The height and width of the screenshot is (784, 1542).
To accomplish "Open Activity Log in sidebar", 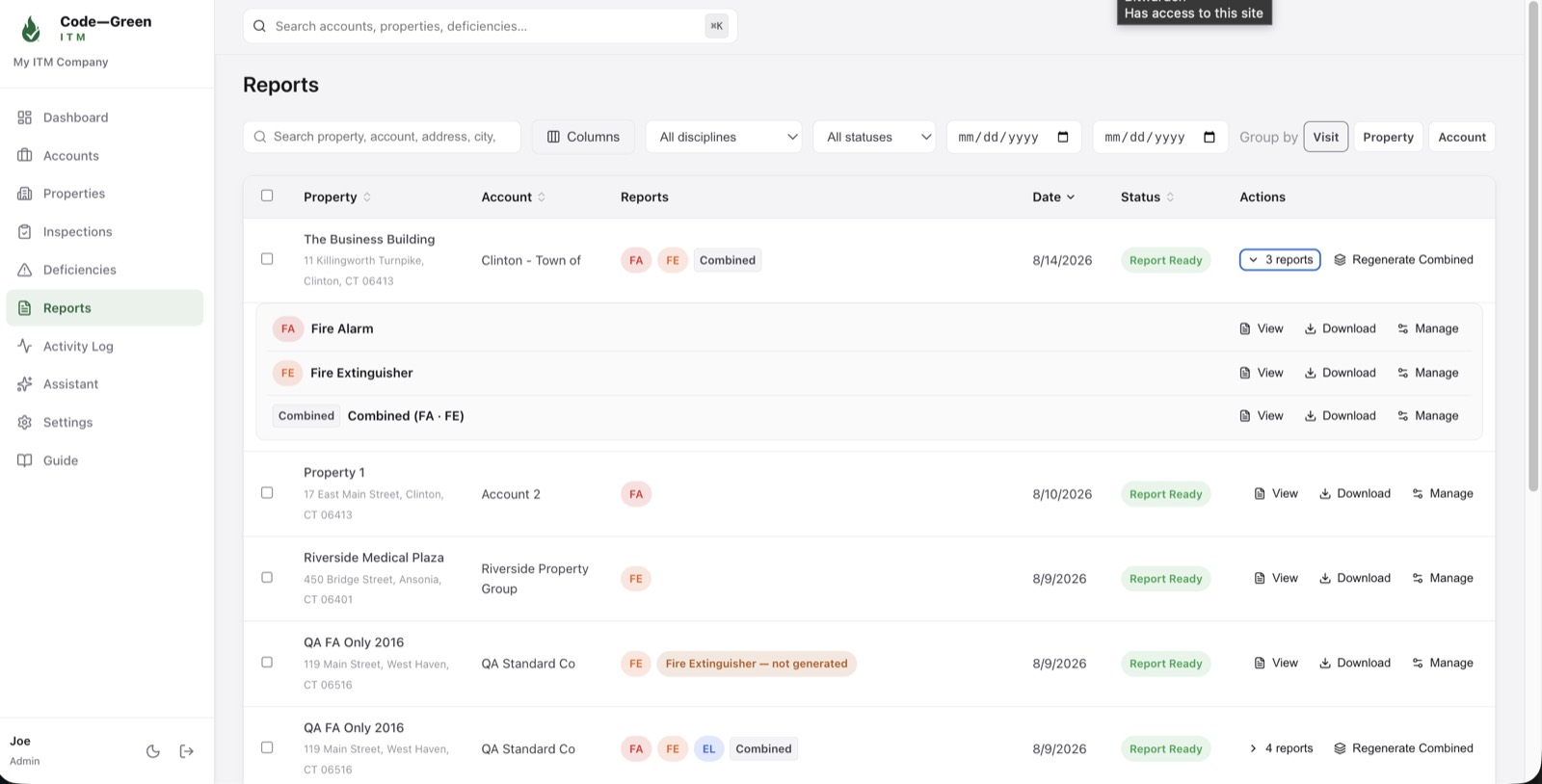I will point(105,347).
